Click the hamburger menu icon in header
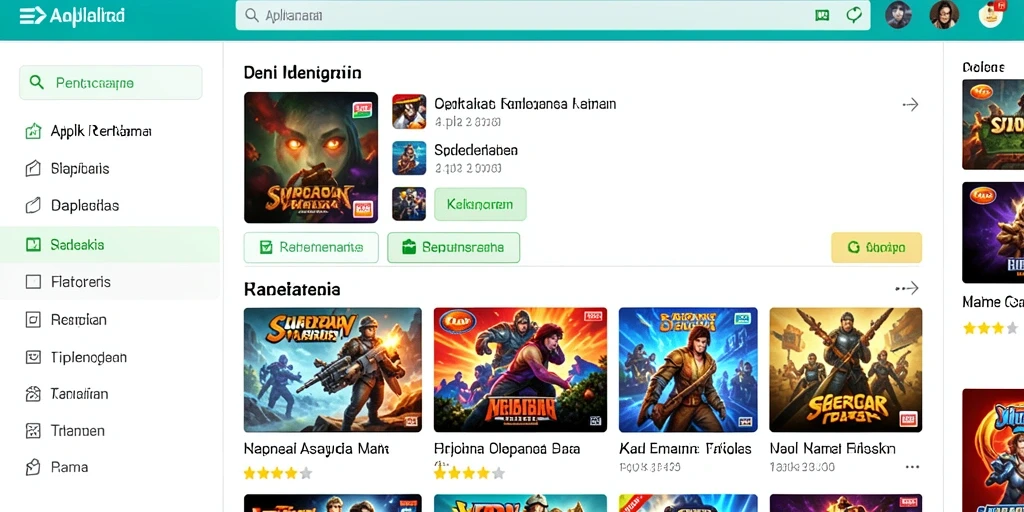The image size is (1024, 512). 33,16
